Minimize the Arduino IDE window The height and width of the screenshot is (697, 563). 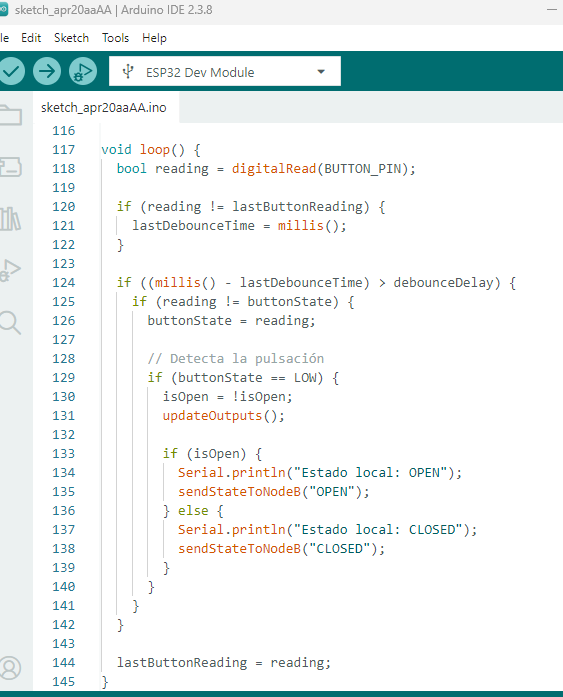(552, 9)
